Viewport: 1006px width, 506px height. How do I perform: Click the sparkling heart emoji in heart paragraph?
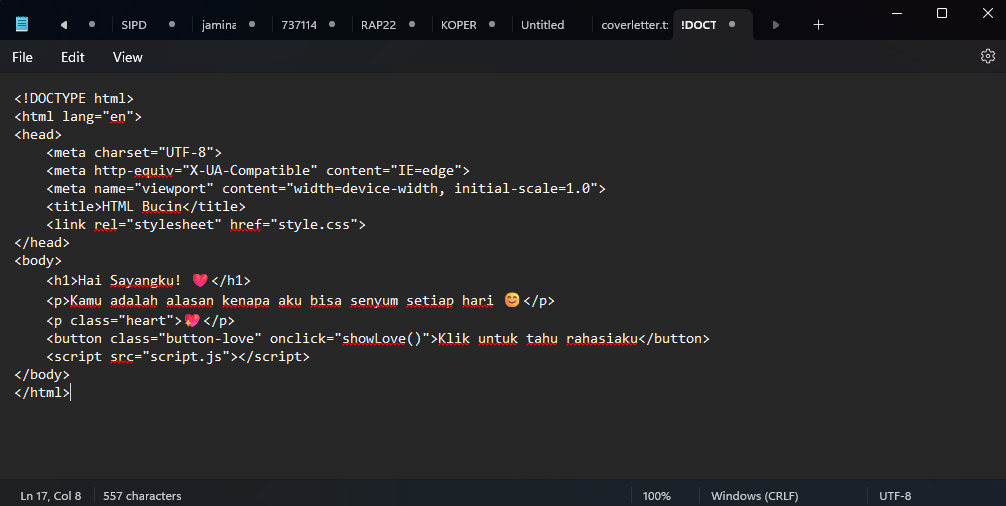pyautogui.click(x=192, y=320)
